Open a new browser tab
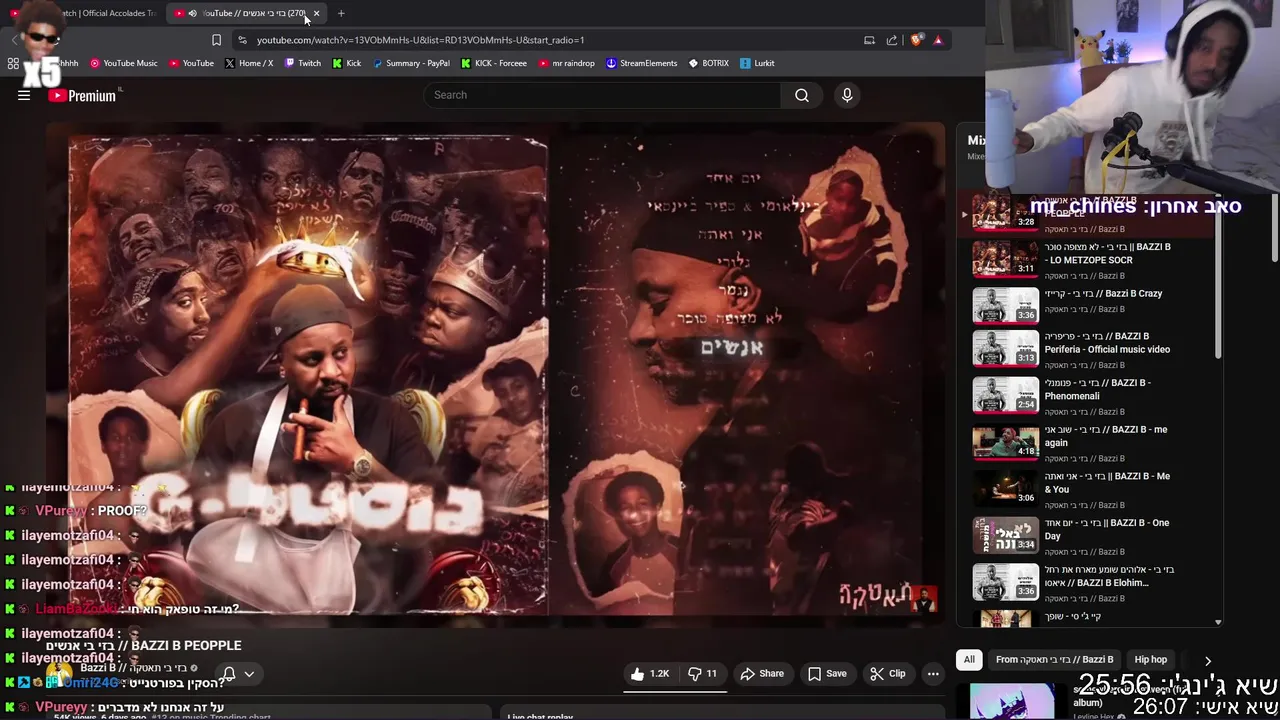1280x720 pixels. (x=341, y=13)
